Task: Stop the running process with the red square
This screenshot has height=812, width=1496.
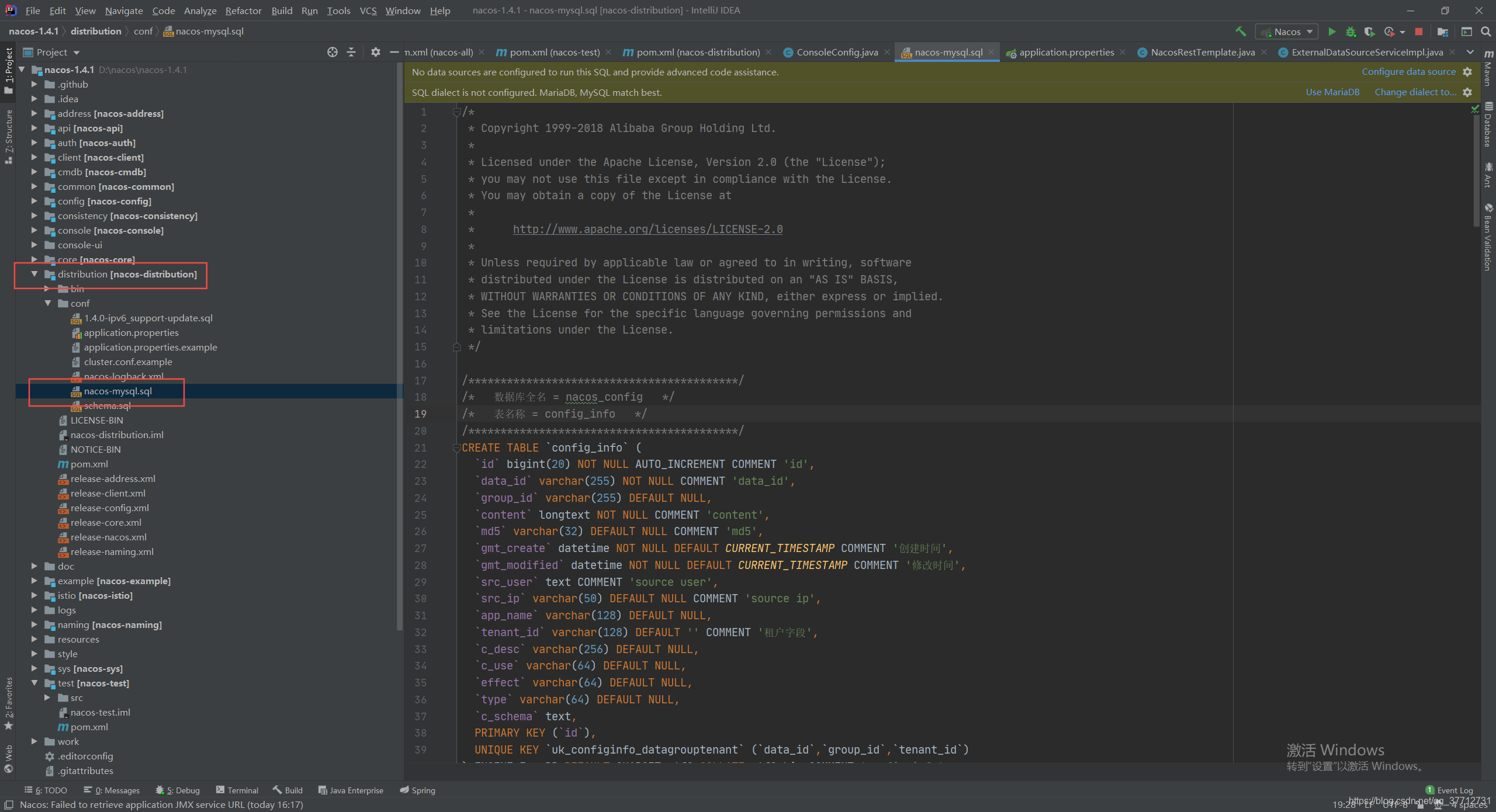Action: coord(1419,32)
